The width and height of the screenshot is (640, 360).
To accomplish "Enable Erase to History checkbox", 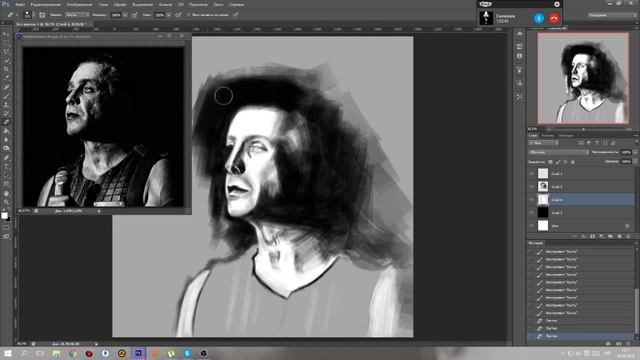I will click(189, 15).
